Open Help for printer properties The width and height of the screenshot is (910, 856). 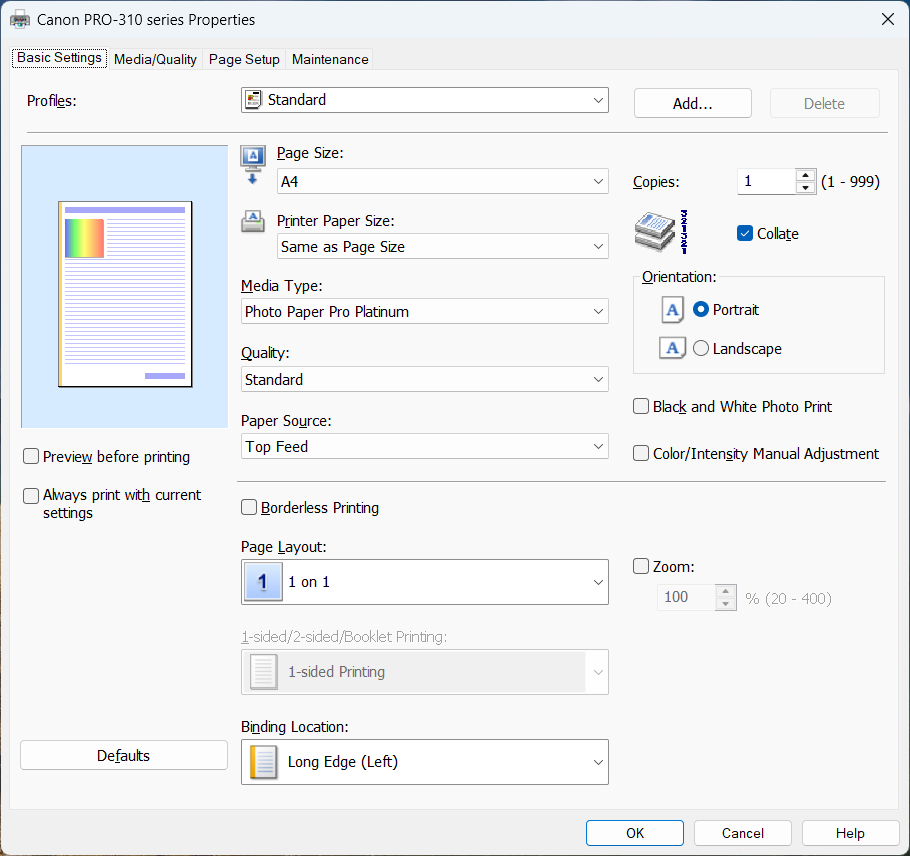click(x=850, y=833)
